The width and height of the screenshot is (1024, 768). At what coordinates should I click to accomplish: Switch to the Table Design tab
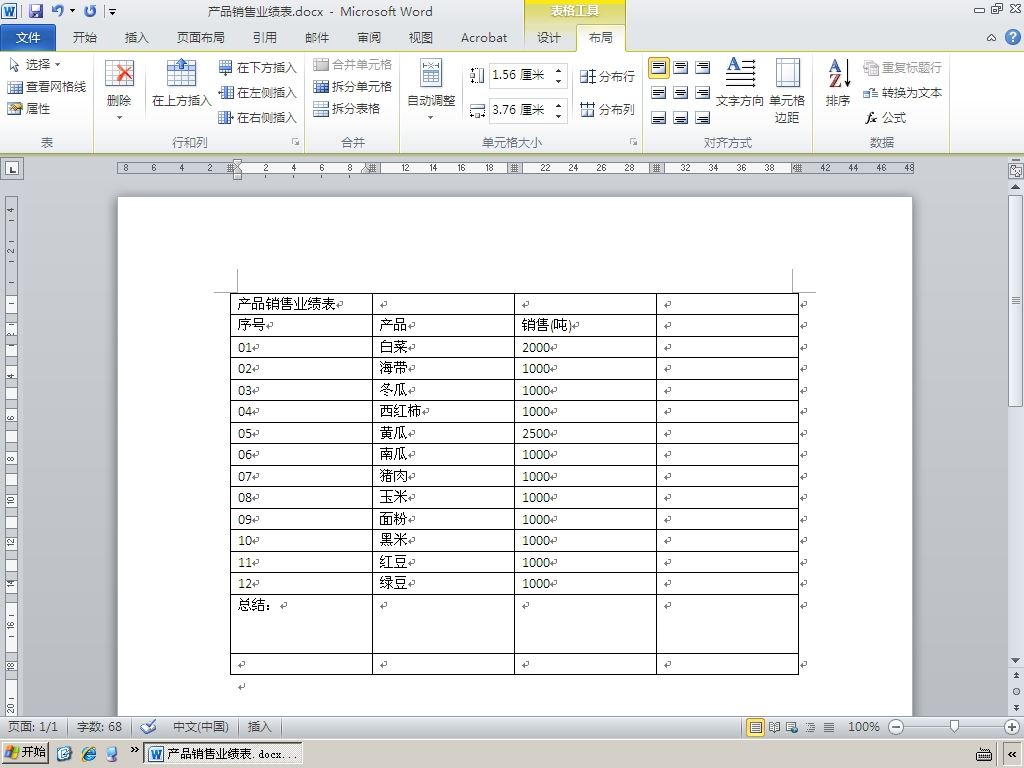549,38
